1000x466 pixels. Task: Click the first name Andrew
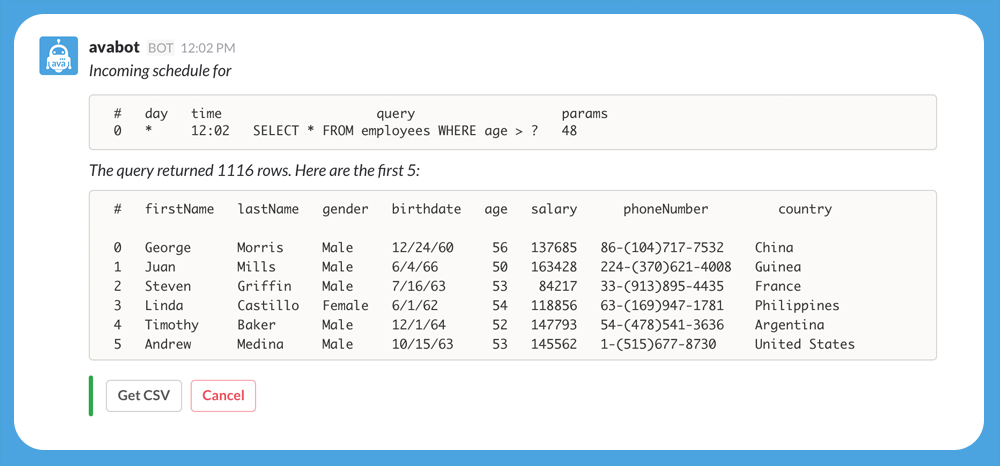(x=168, y=344)
